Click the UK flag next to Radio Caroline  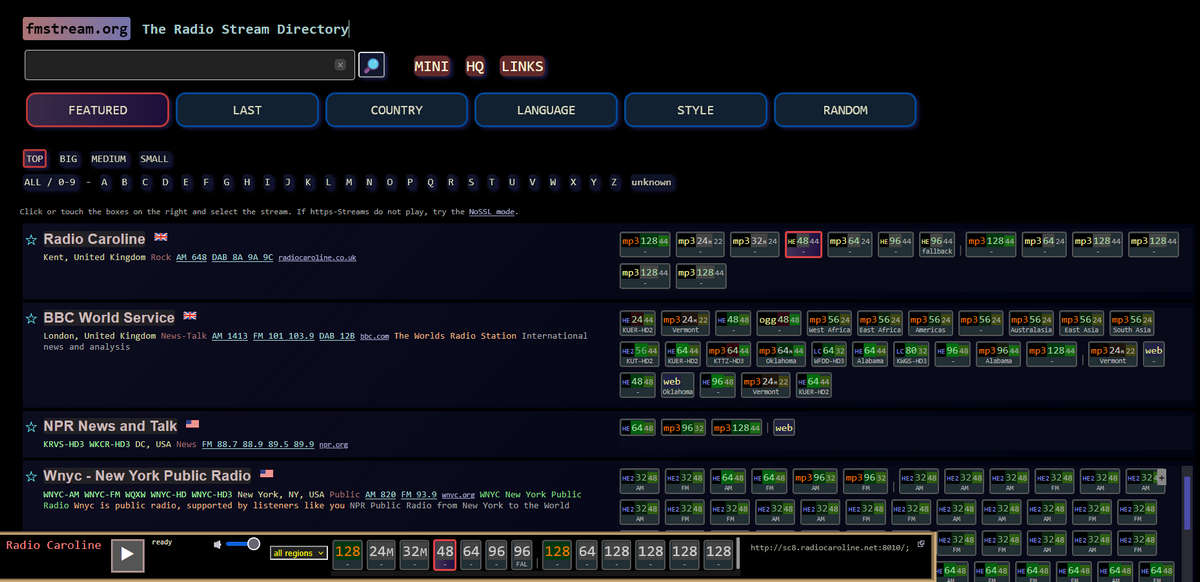tap(160, 238)
